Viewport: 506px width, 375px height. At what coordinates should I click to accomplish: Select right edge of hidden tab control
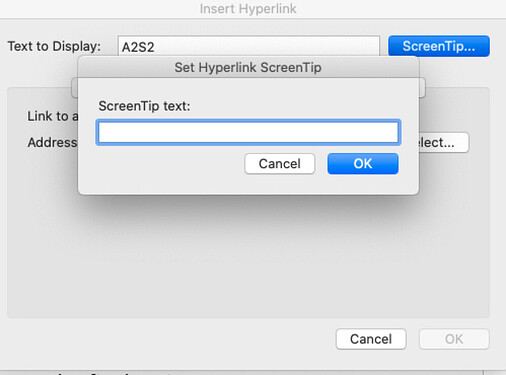(422, 88)
